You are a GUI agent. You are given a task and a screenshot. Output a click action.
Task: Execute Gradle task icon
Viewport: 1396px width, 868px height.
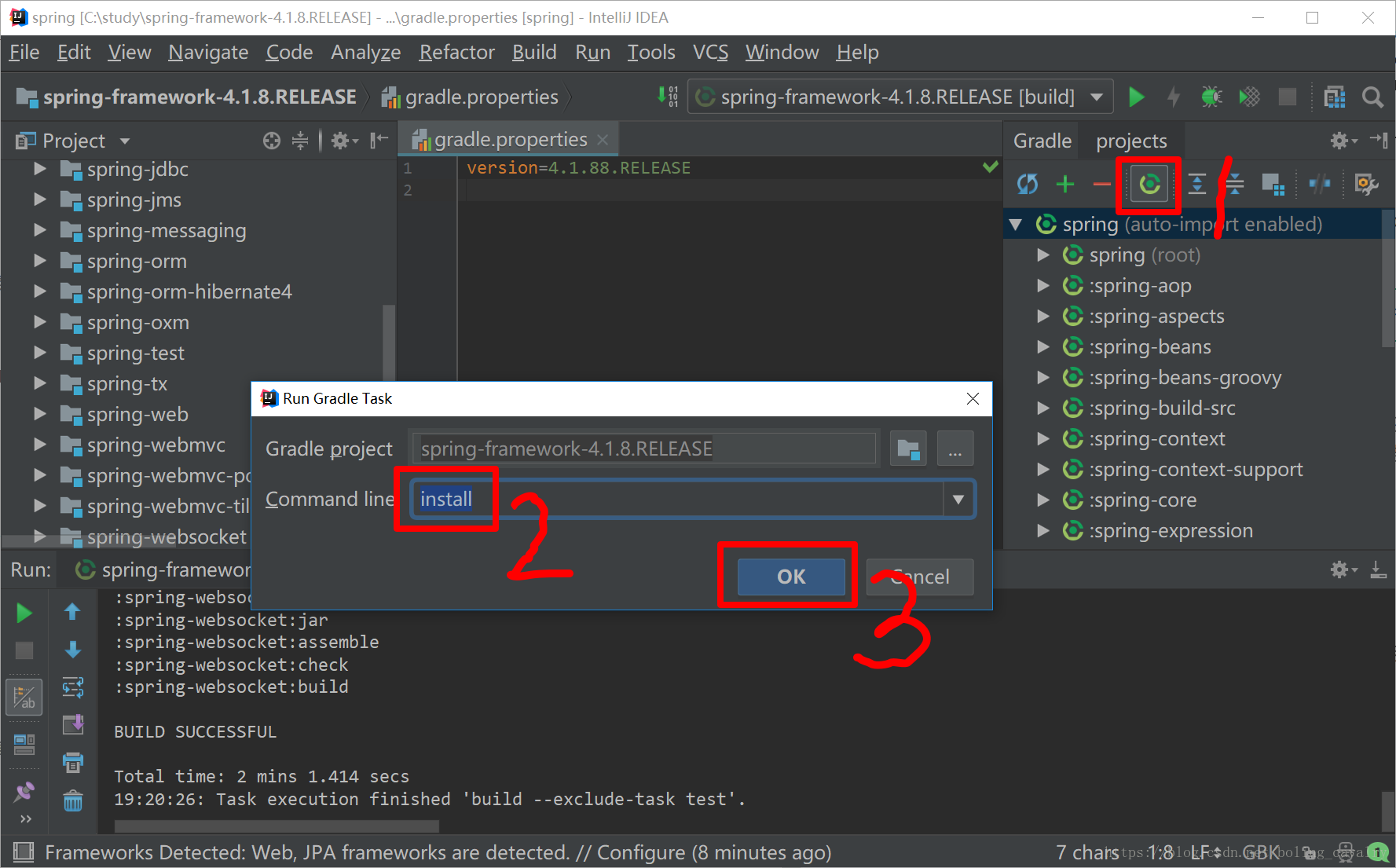[x=1149, y=185]
